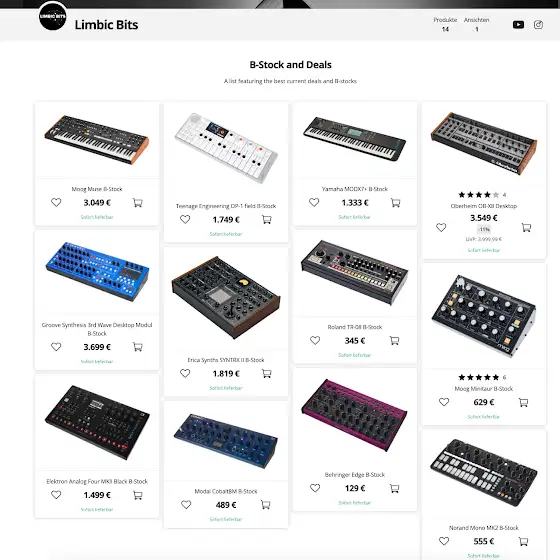Image resolution: width=560 pixels, height=560 pixels.
Task: Add Roland TR-08 B-Stock to cart
Action: click(x=394, y=341)
